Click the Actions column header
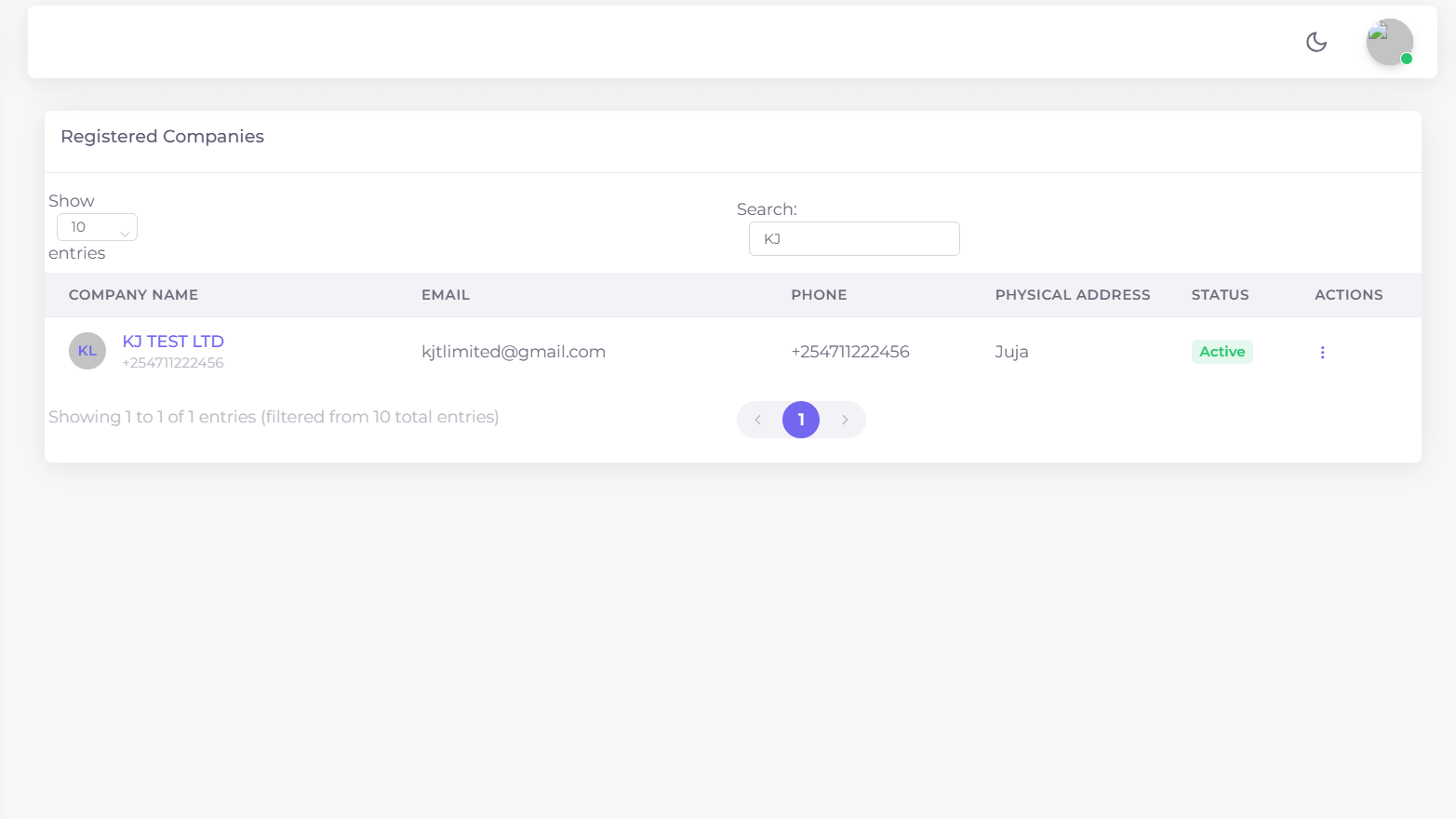 1348,295
